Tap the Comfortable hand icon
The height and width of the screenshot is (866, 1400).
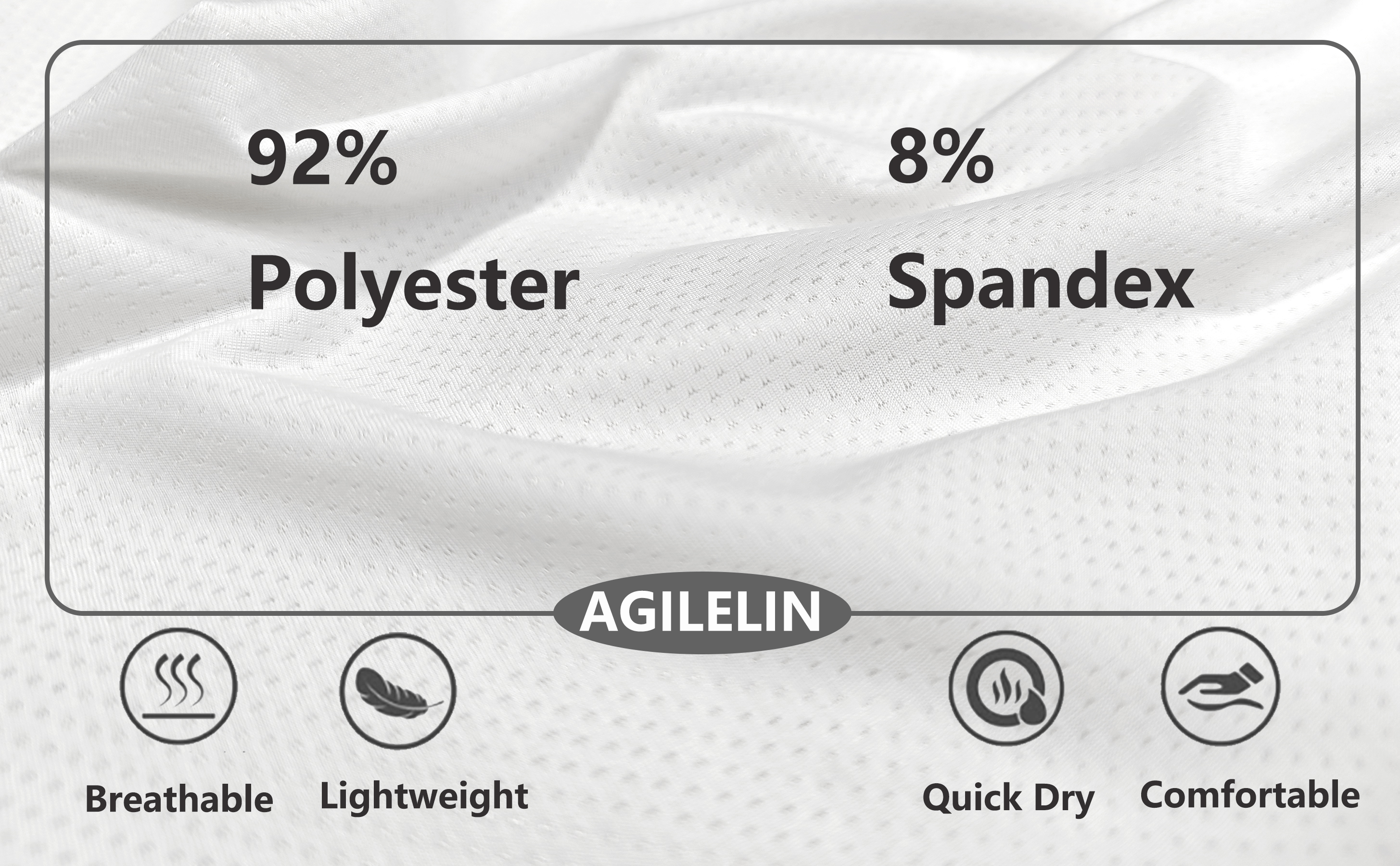coord(1221,686)
